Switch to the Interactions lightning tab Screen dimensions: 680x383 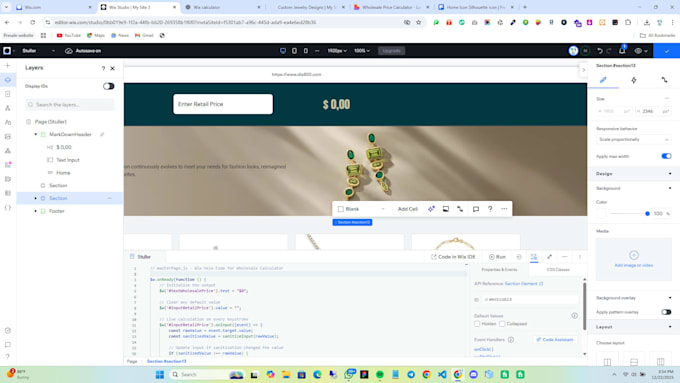[x=634, y=80]
